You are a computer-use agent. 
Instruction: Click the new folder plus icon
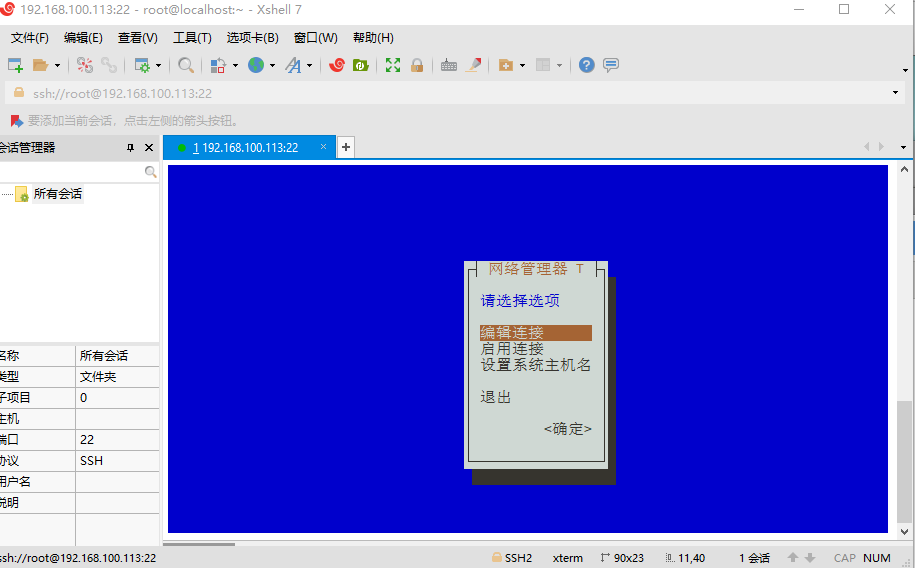point(505,65)
